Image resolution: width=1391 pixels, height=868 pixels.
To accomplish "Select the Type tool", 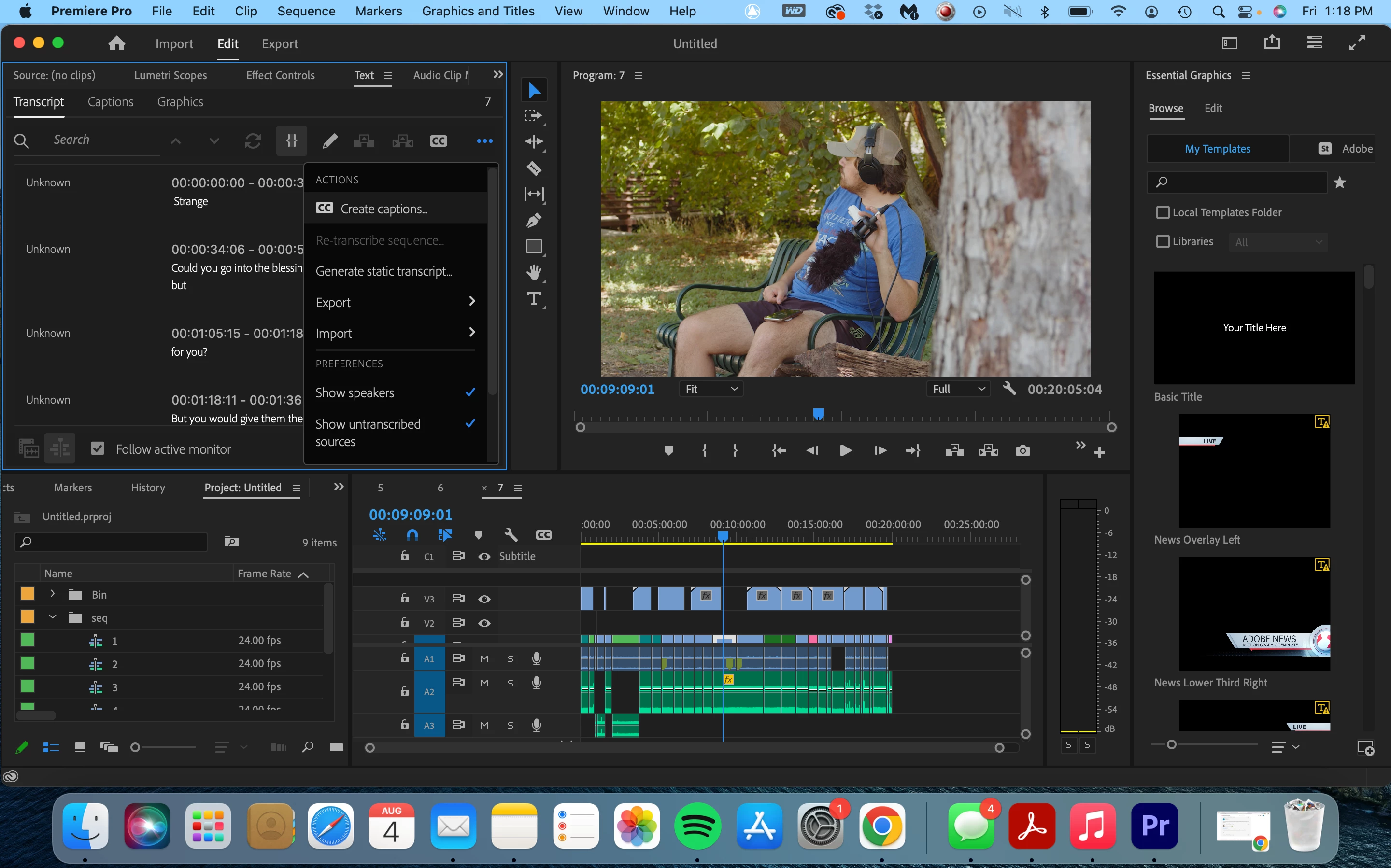I will click(534, 298).
